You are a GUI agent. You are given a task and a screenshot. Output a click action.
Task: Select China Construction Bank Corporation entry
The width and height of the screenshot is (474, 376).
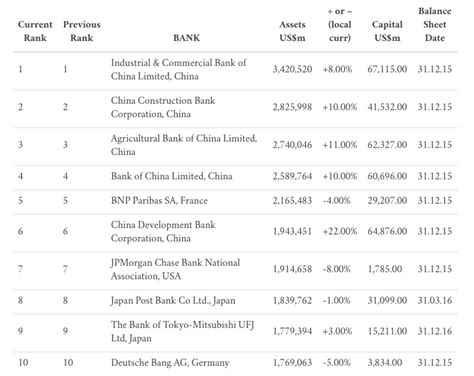163,107
